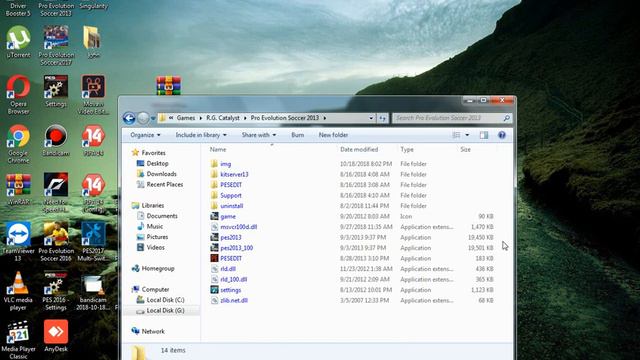Launch Opera Browser desktop shortcut

coord(18,94)
